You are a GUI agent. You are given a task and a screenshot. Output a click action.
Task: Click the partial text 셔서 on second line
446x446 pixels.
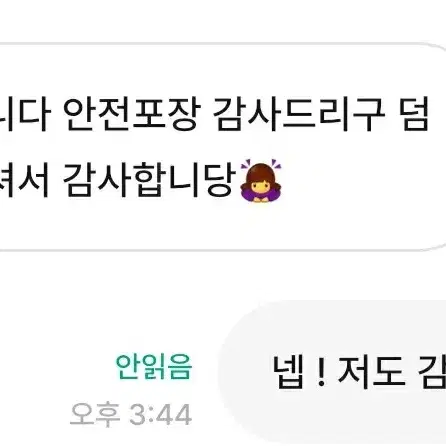coord(24,181)
